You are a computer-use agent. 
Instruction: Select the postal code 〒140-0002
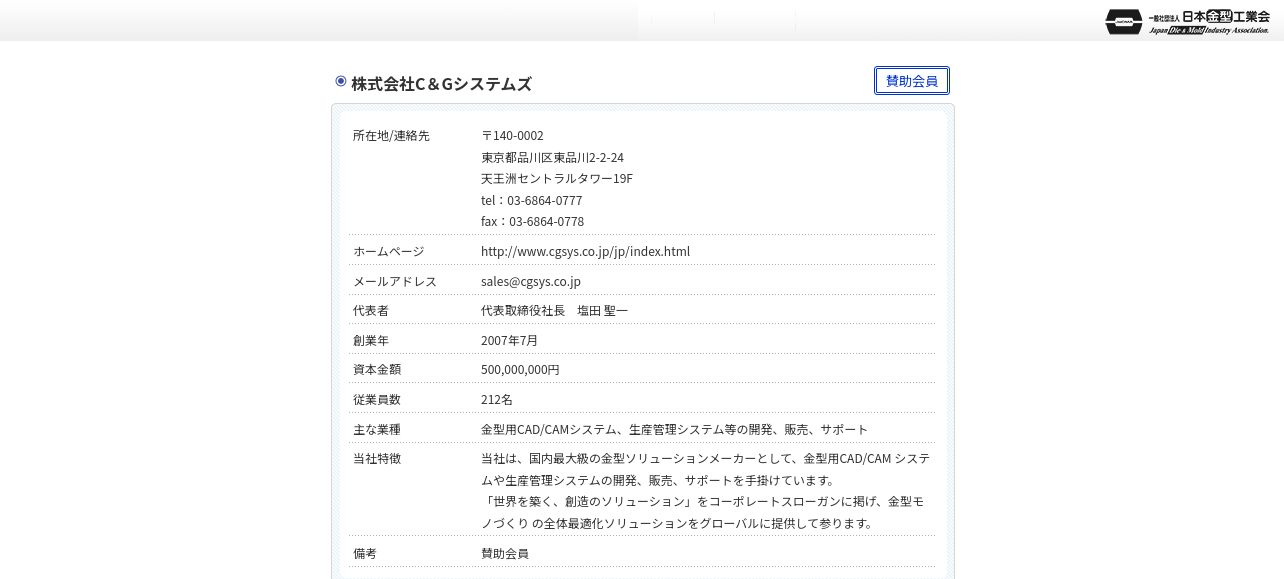pyautogui.click(x=512, y=135)
